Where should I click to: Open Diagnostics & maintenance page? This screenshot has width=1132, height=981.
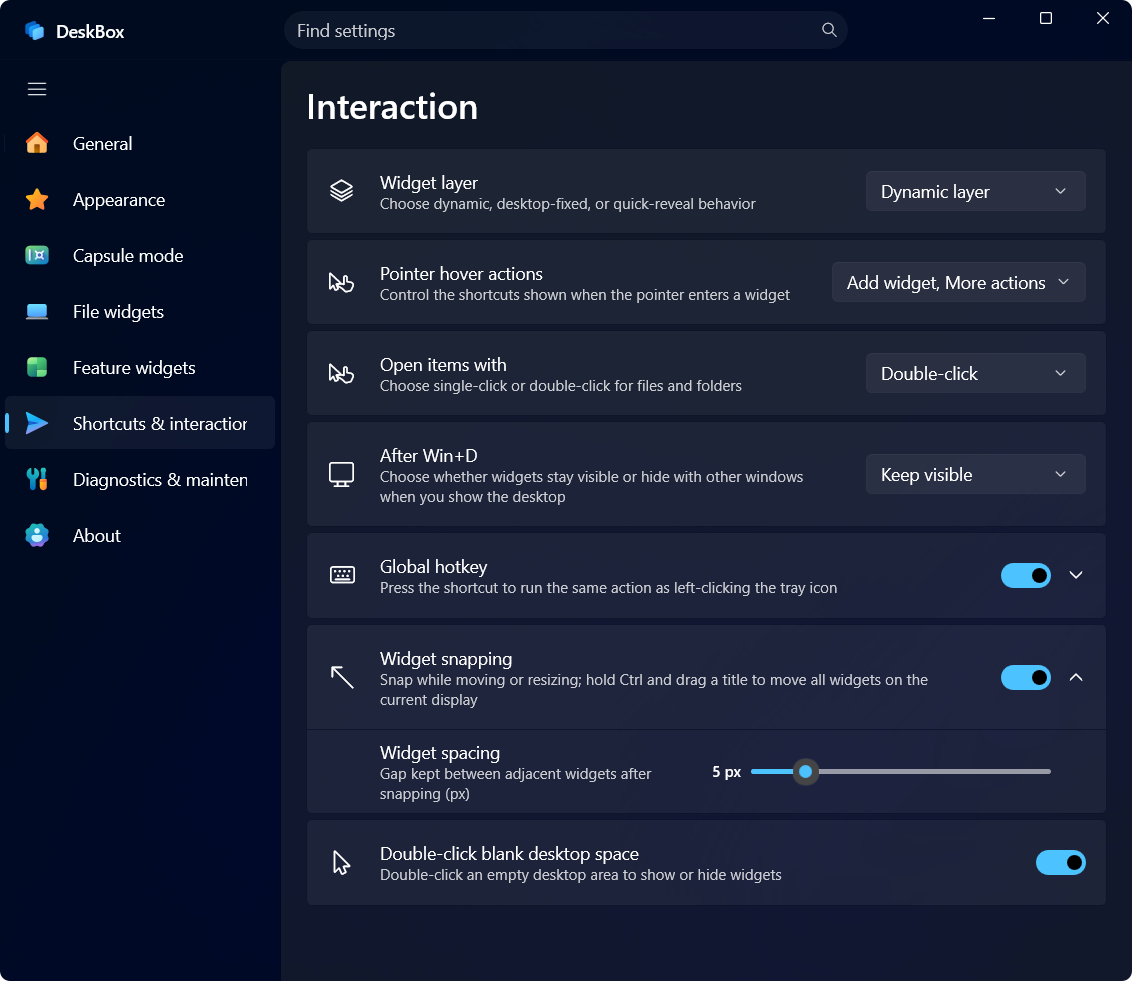(140, 479)
